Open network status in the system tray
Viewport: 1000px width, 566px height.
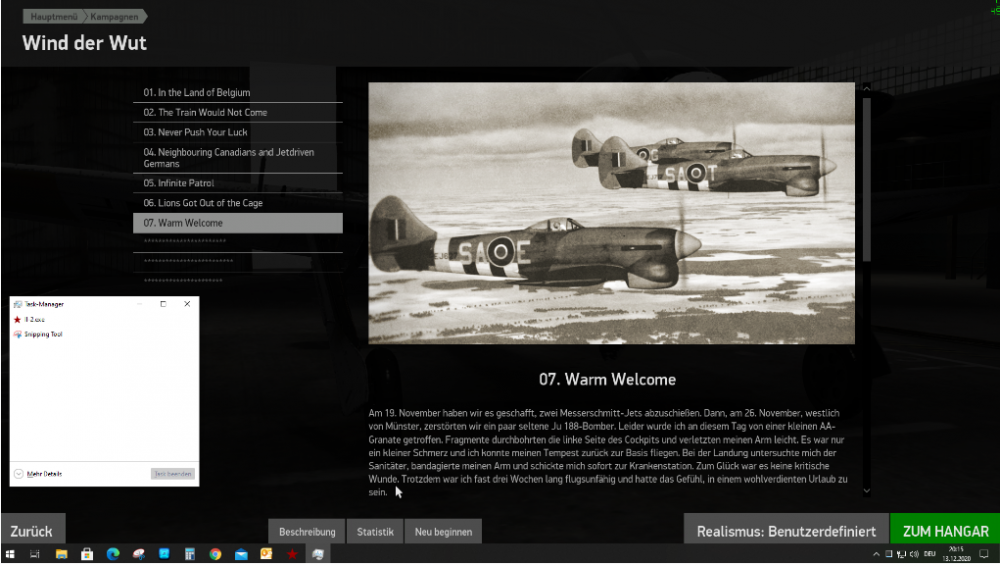pyautogui.click(x=901, y=554)
